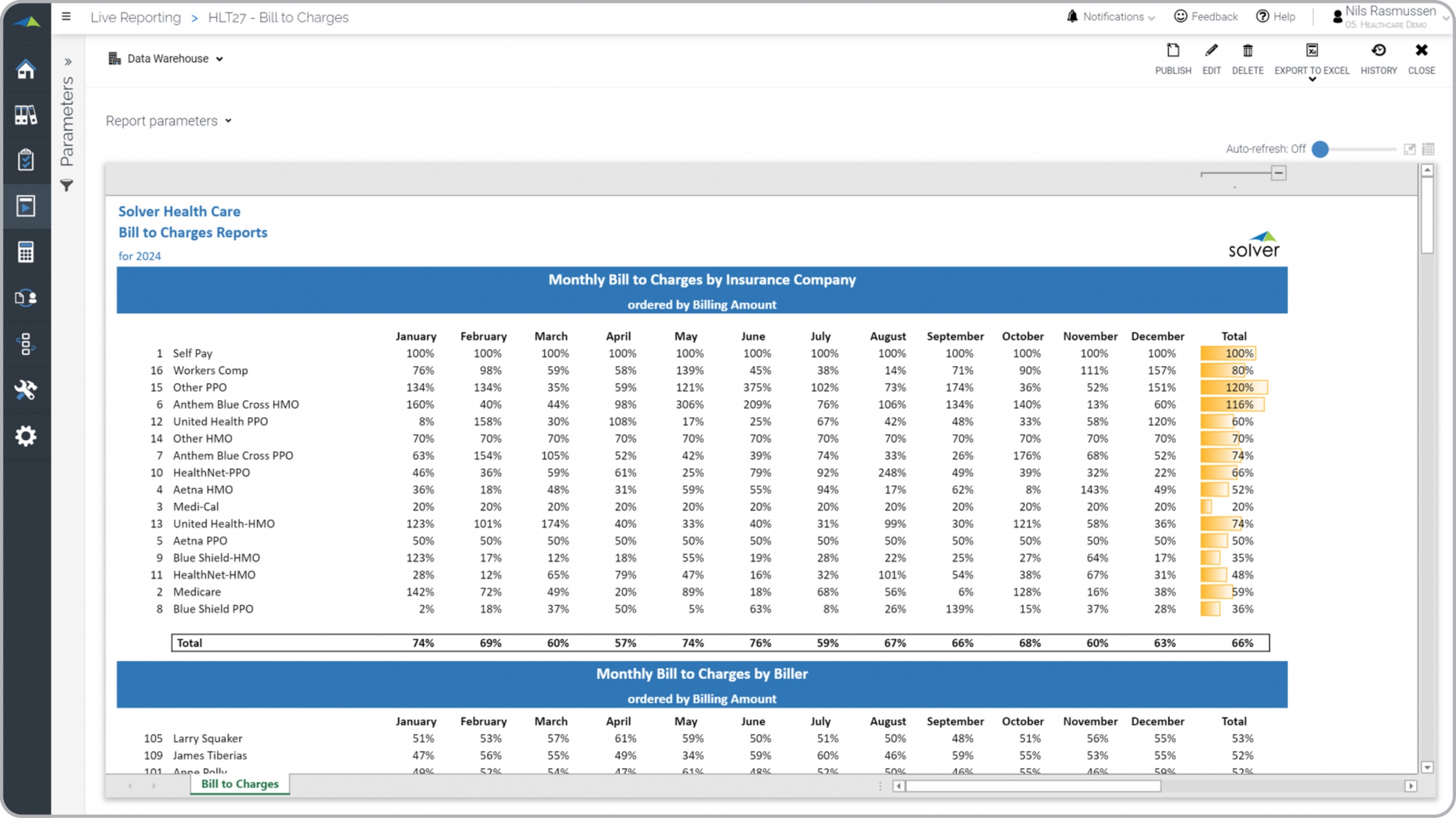Click the horizontal scrollbar thumb
Image resolution: width=1456 pixels, height=818 pixels.
[1033, 786]
